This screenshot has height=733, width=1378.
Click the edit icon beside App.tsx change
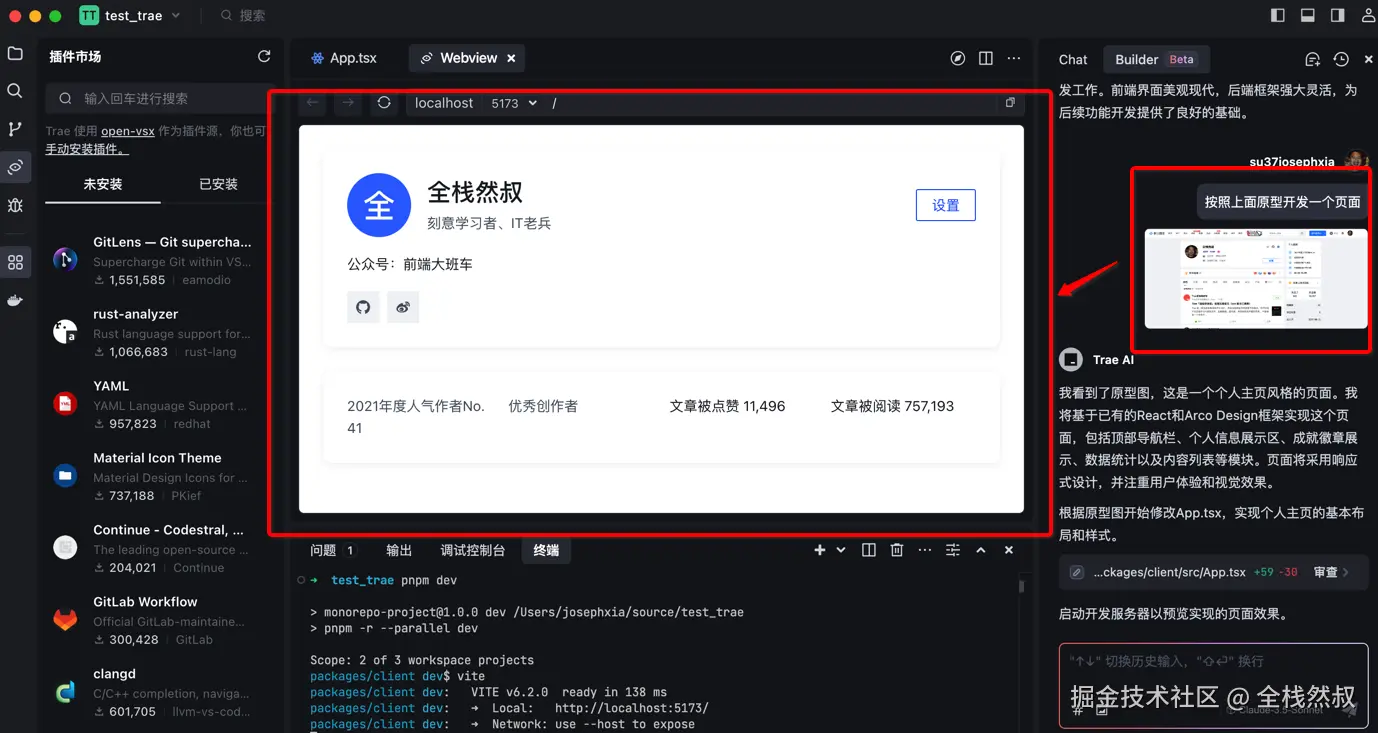coord(1077,572)
